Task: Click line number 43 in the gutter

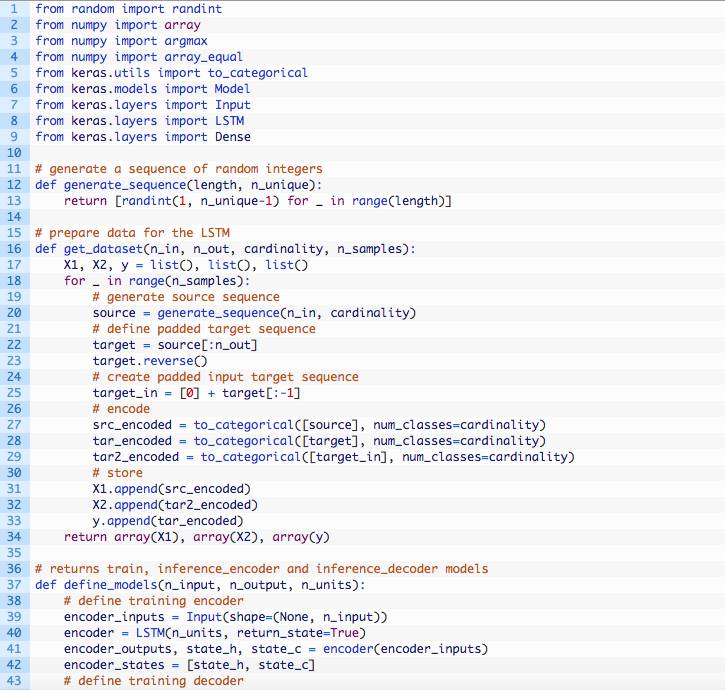Action: pos(14,681)
